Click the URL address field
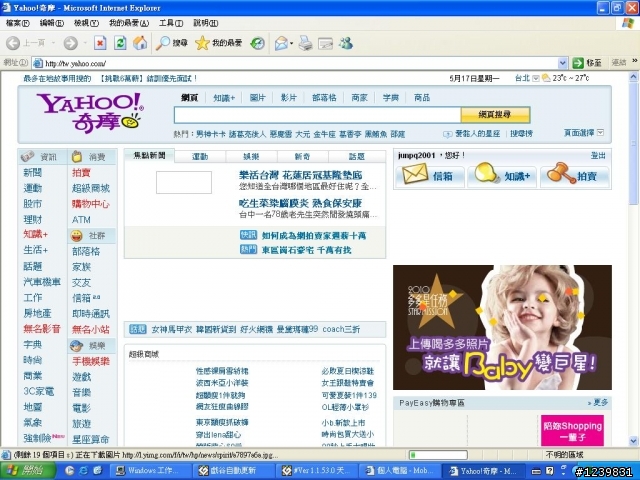 coord(300,63)
